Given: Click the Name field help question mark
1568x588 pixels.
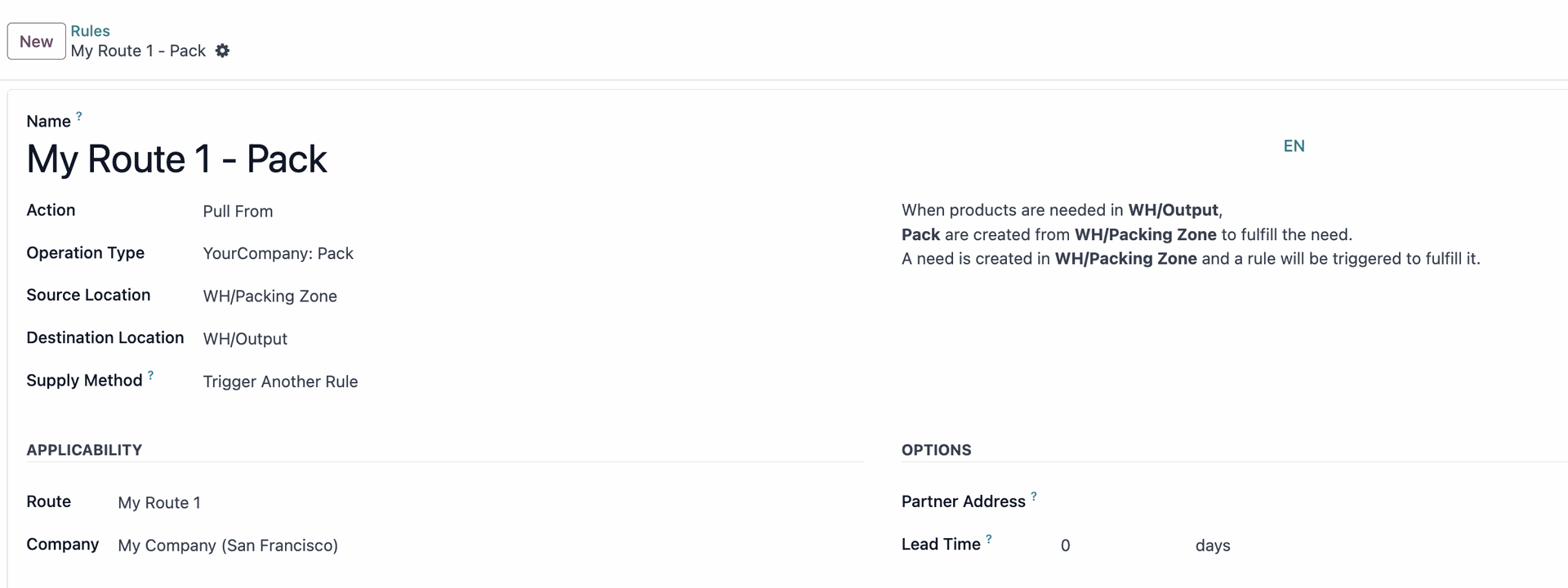Looking at the screenshot, I should point(79,117).
